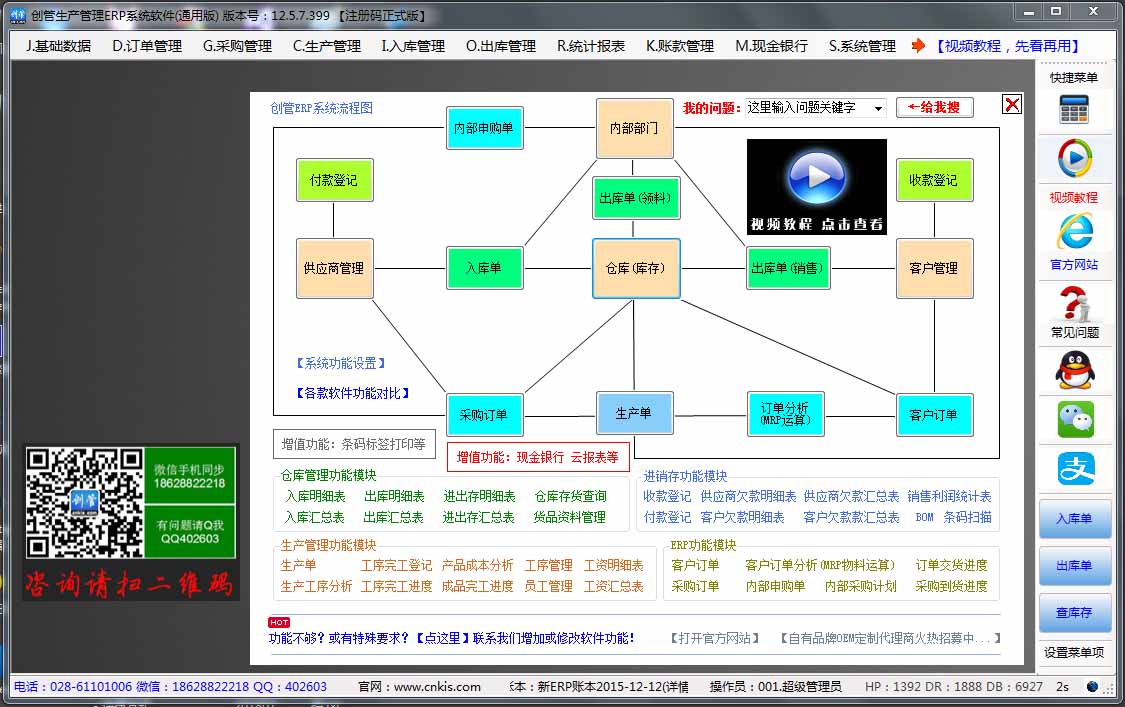Open the video tutorial sidebar icon

(1074, 158)
